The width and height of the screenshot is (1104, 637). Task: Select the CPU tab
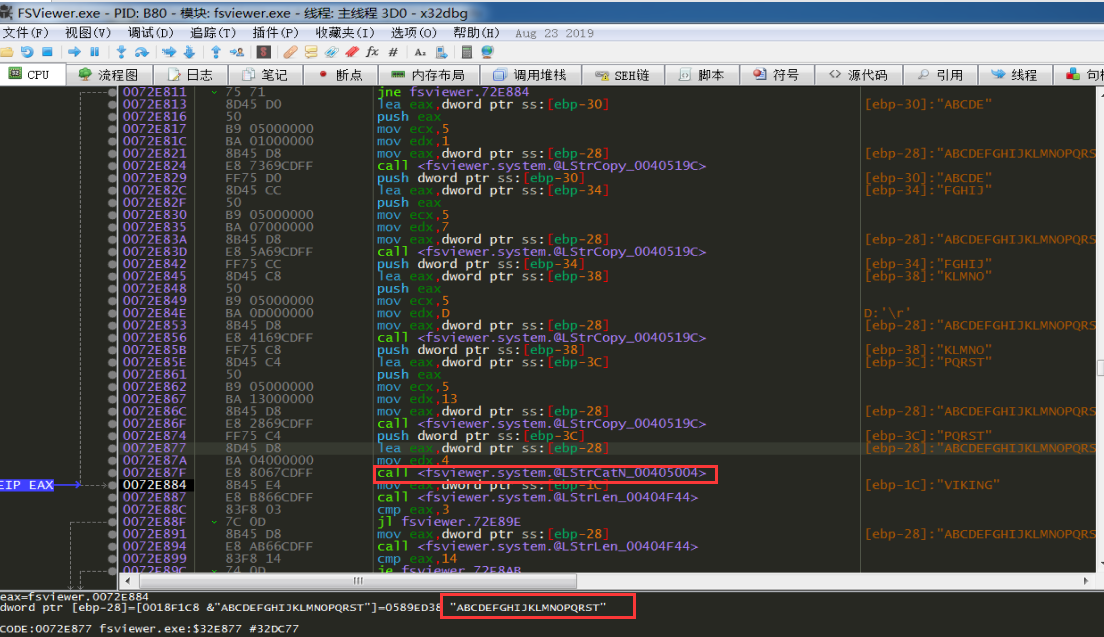click(30, 74)
